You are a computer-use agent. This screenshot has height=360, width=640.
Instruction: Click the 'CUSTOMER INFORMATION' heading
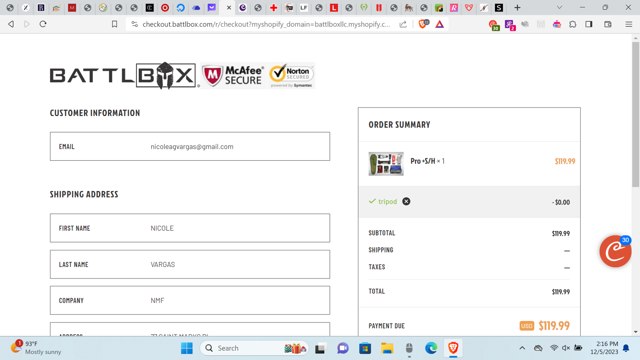pos(95,113)
